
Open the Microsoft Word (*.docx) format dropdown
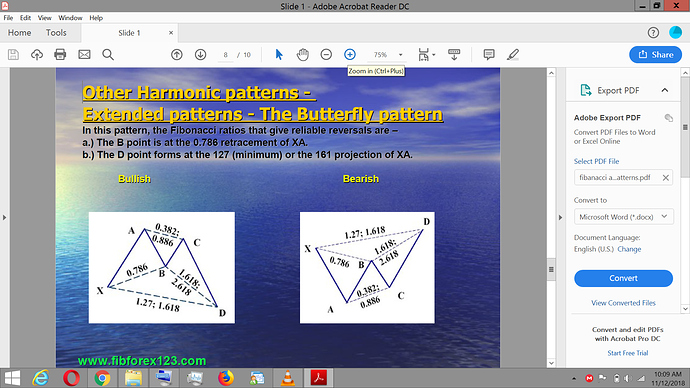pyautogui.click(x=624, y=217)
